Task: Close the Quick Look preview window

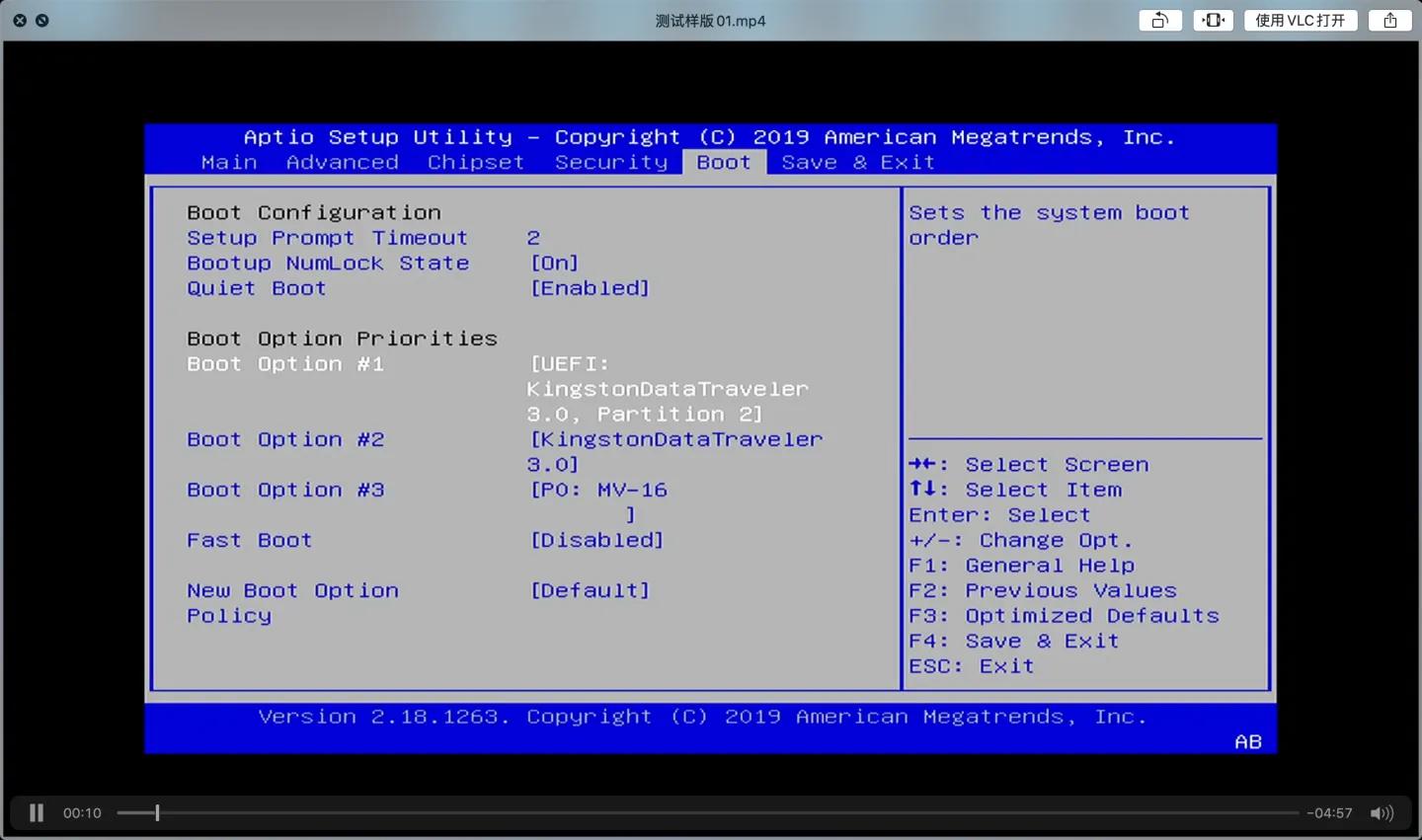Action: coord(20,20)
